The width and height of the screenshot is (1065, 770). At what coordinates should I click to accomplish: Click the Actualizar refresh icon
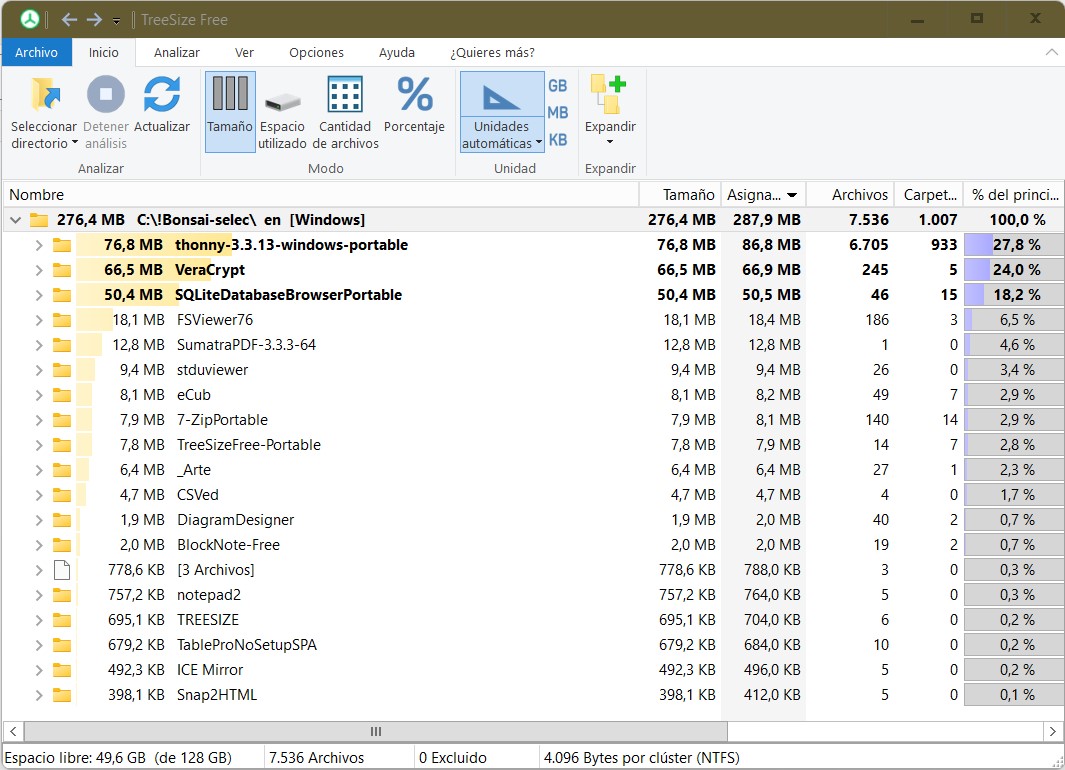click(x=162, y=96)
